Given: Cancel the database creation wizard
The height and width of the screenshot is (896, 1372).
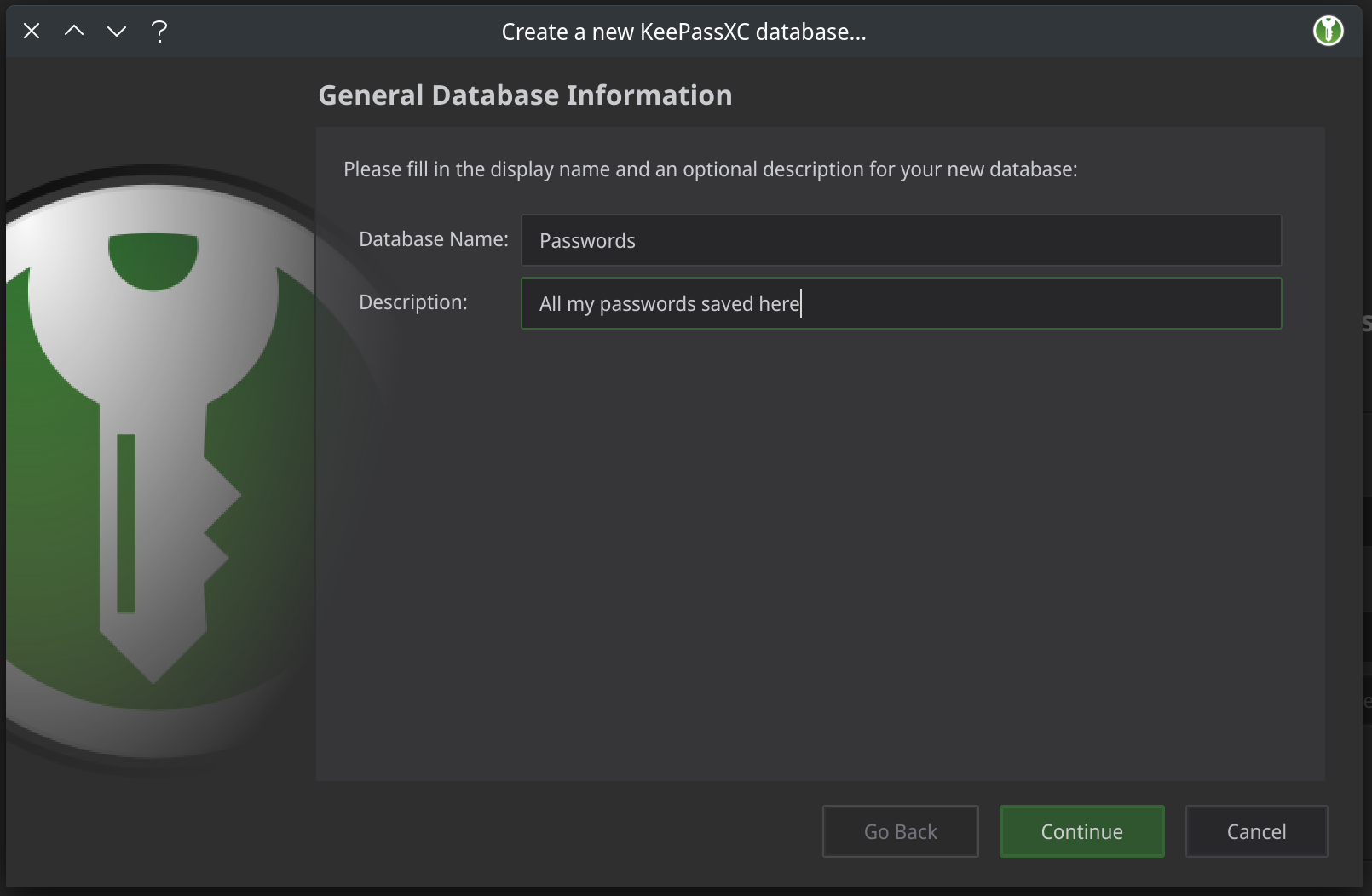Looking at the screenshot, I should [x=1255, y=831].
